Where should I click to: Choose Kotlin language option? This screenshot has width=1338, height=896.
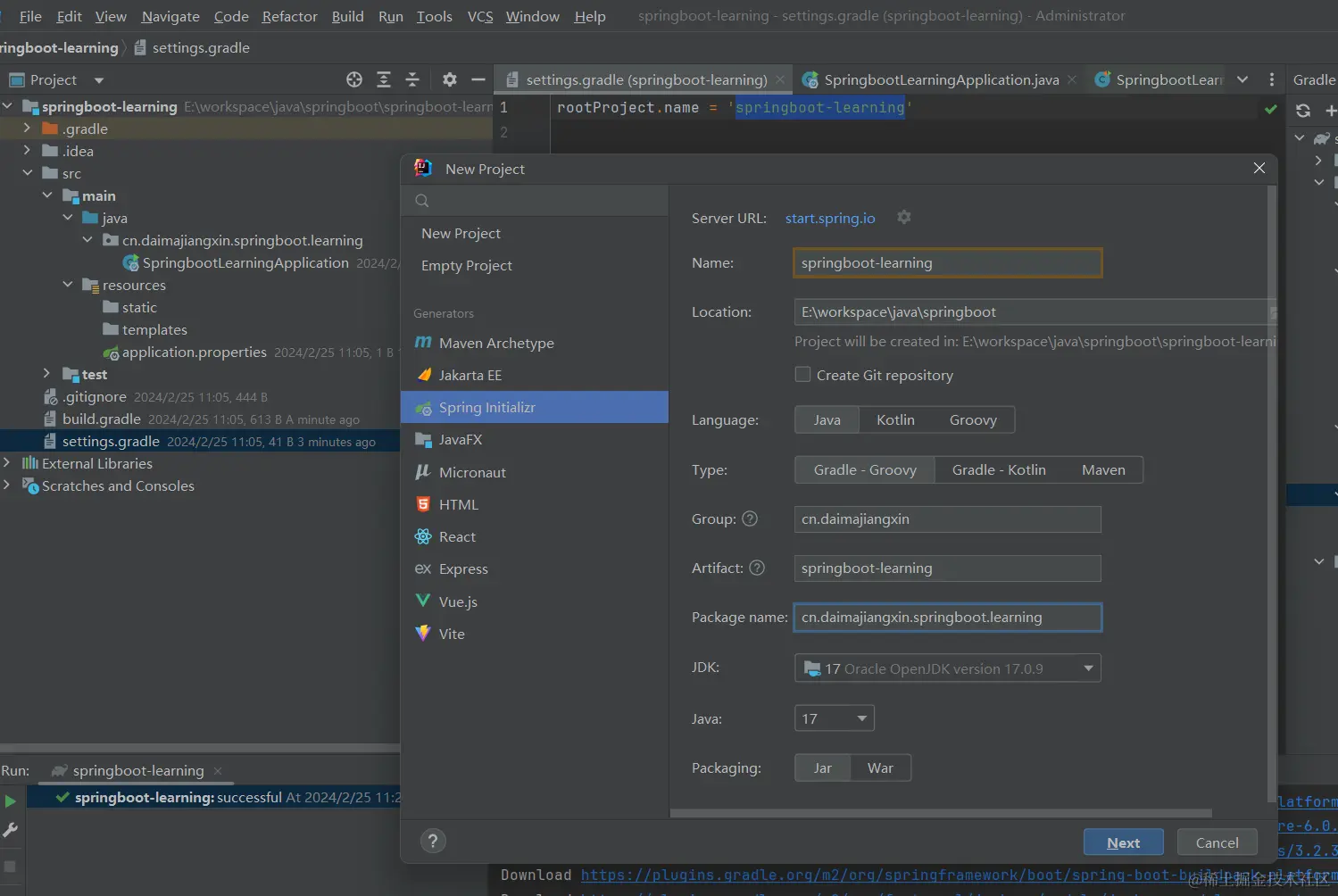pos(895,419)
